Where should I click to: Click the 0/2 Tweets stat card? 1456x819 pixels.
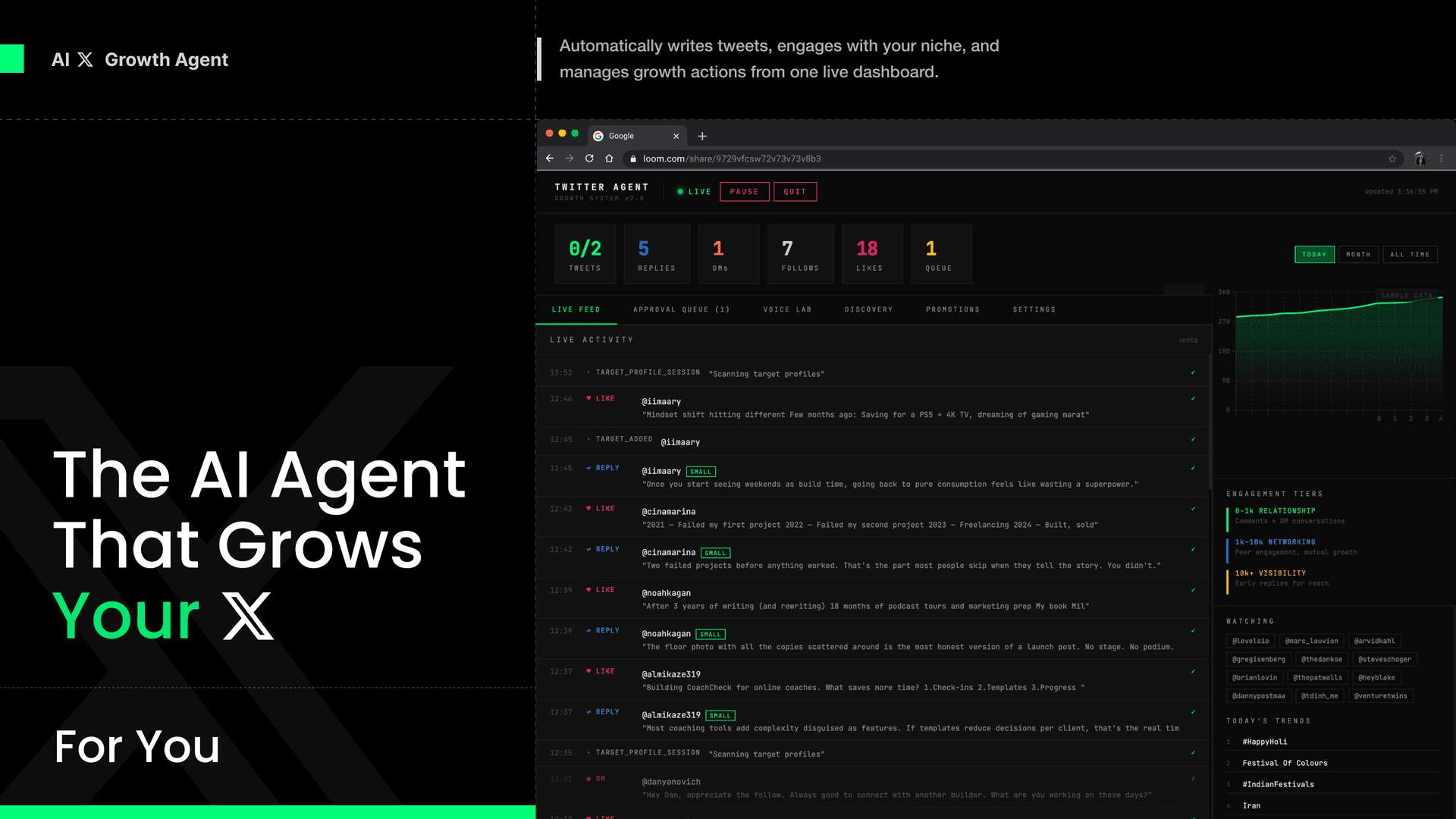585,254
